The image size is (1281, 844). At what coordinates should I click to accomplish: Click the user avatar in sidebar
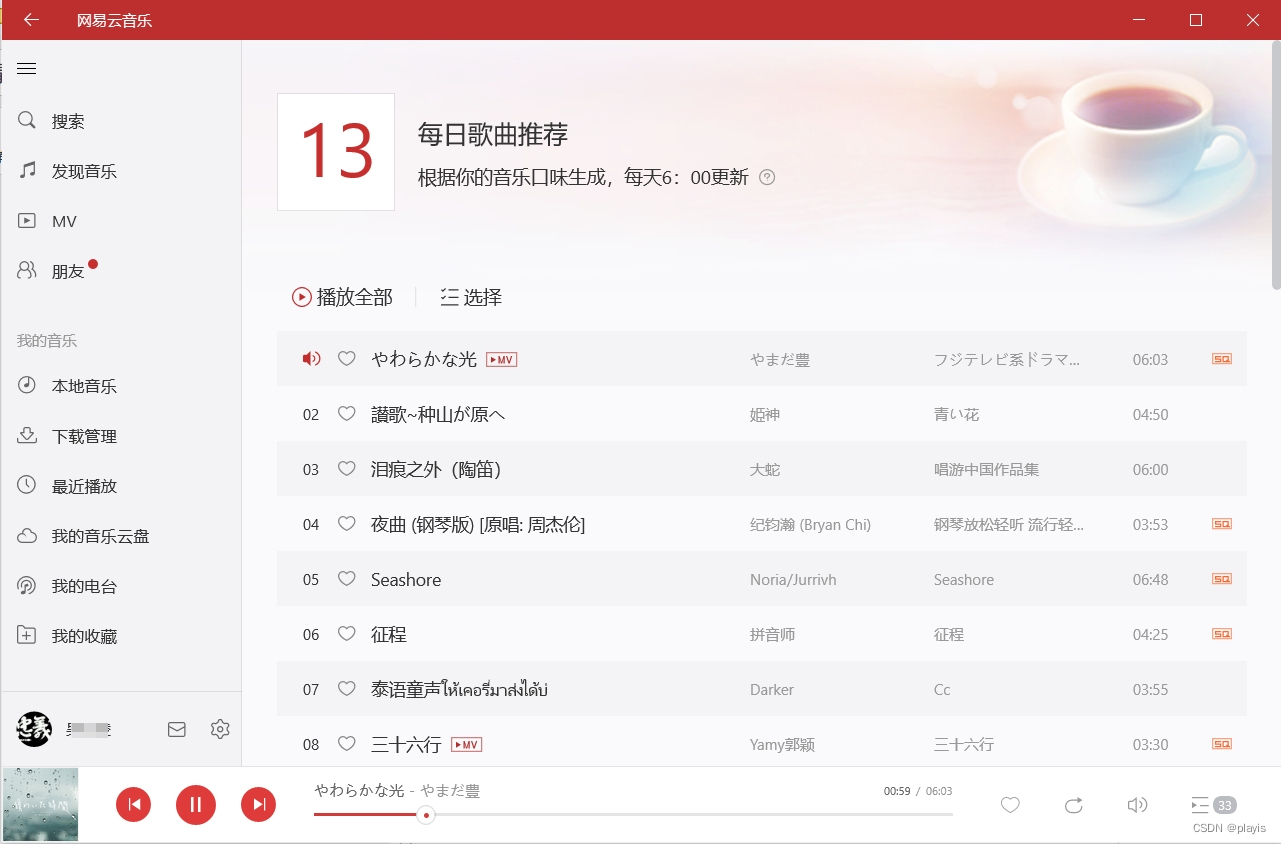[35, 729]
